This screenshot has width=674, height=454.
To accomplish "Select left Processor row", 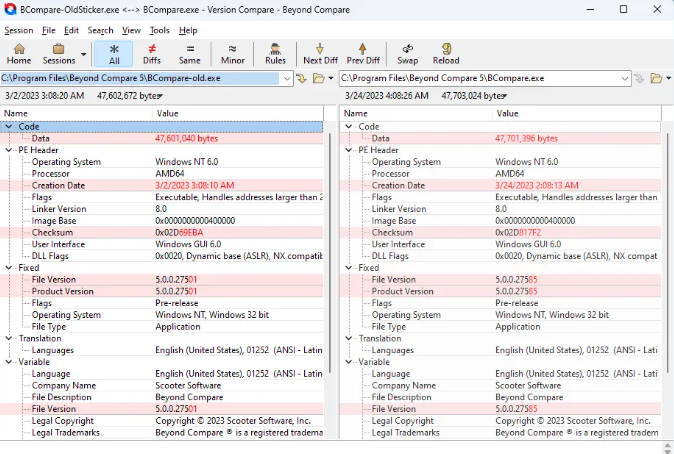I will pyautogui.click(x=162, y=174).
